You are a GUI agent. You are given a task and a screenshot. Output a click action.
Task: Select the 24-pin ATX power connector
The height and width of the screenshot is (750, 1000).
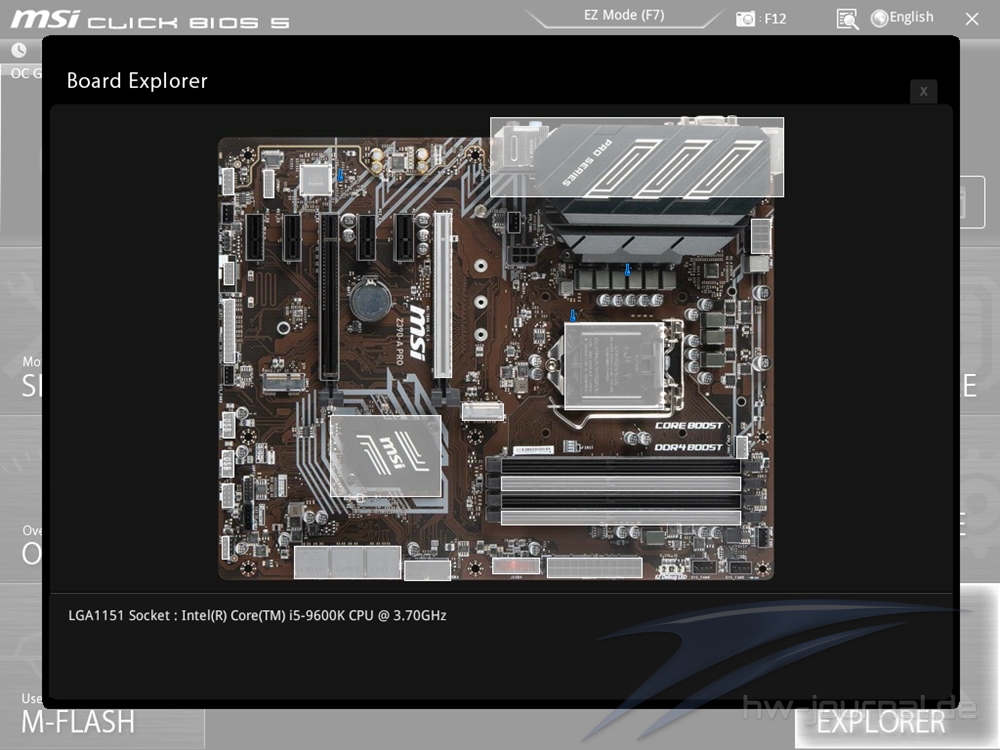[x=594, y=566]
